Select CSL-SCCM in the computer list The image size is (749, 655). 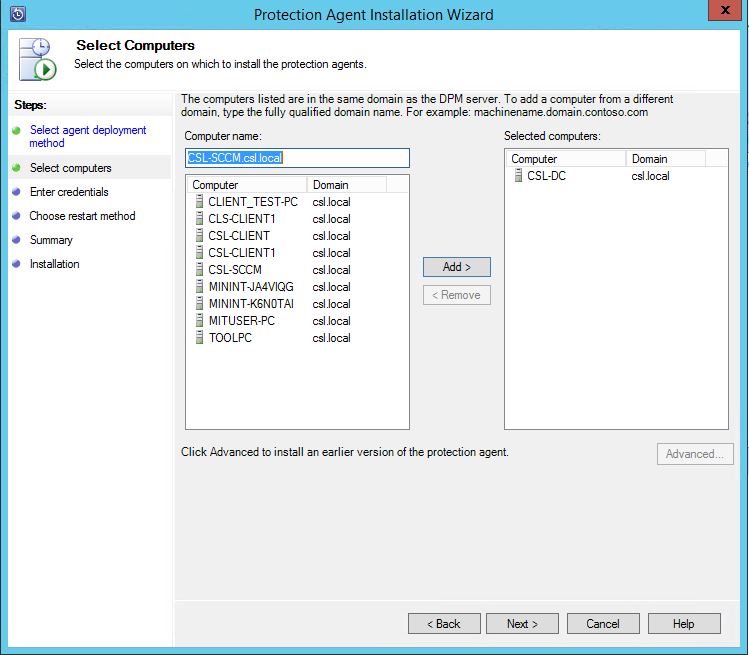pyautogui.click(x=235, y=269)
